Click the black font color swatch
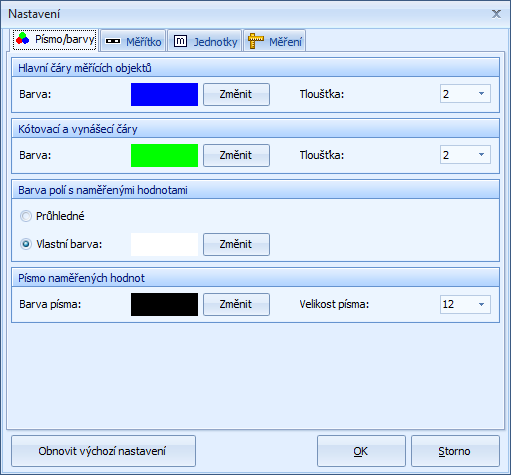Screen dimensions: 511x475 point(164,304)
